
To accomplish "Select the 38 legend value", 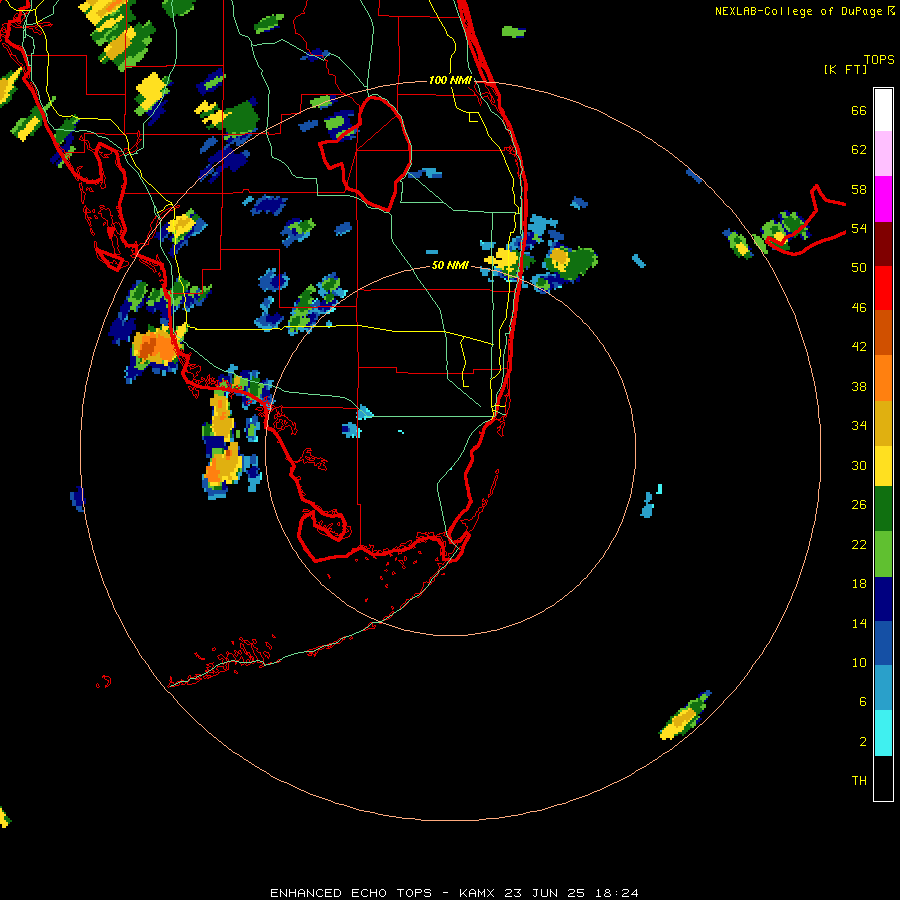I will pyautogui.click(x=859, y=386).
